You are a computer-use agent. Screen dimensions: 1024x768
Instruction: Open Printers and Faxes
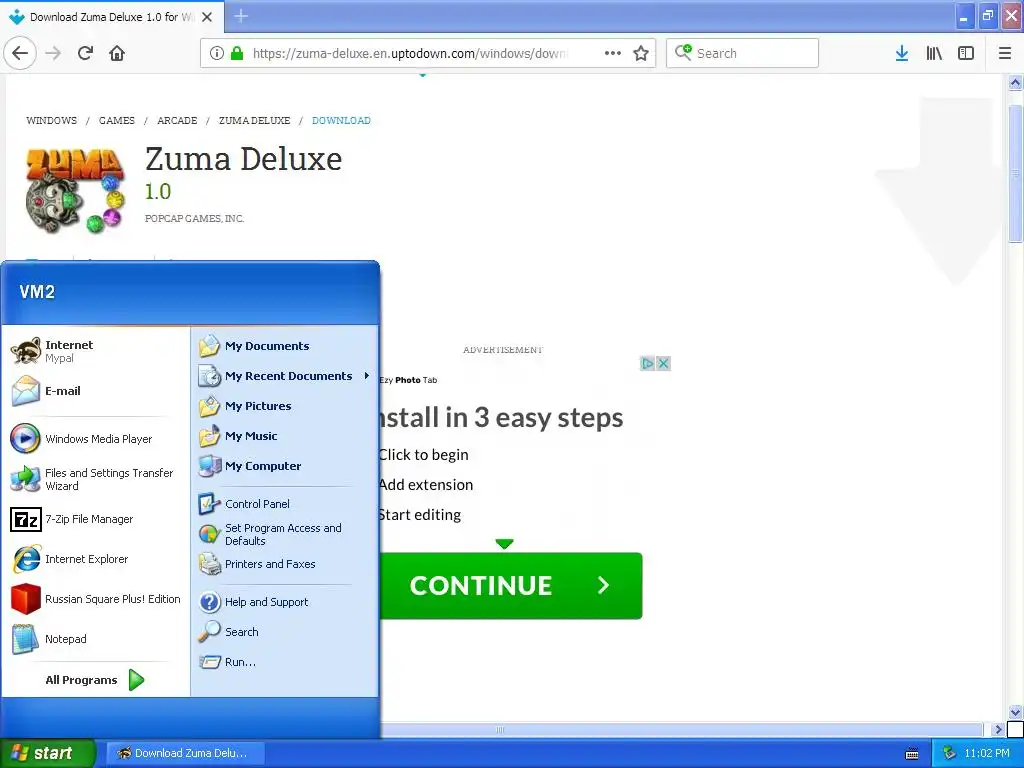click(284, 564)
